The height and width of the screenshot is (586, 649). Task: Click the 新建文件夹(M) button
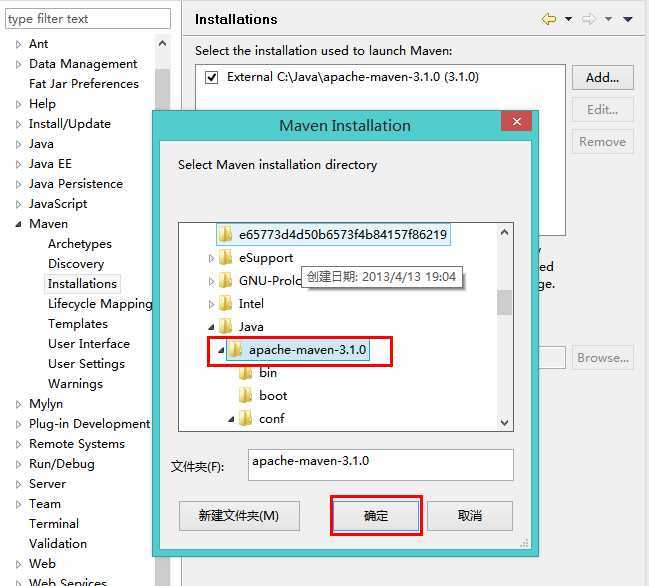point(239,516)
